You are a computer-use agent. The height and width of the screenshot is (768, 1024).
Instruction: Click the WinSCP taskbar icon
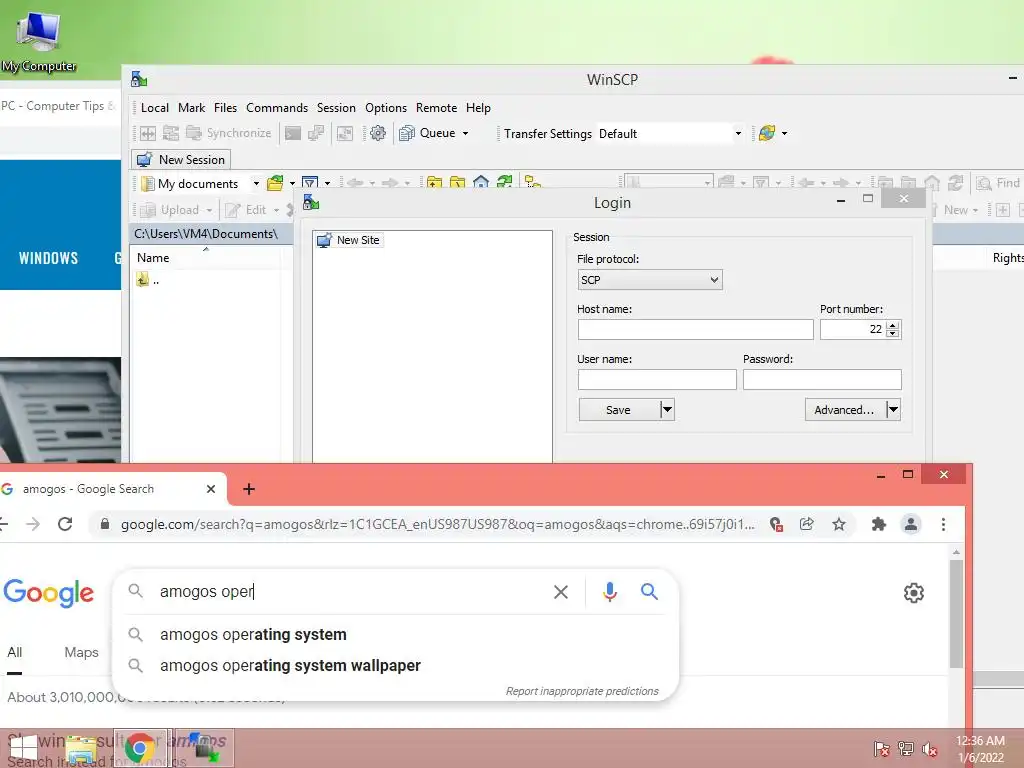tap(204, 748)
